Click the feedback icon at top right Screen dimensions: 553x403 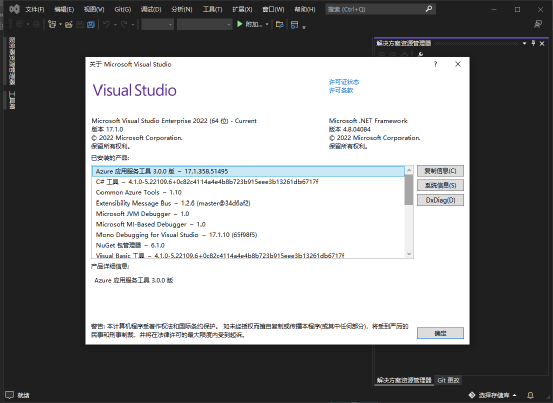click(x=538, y=24)
